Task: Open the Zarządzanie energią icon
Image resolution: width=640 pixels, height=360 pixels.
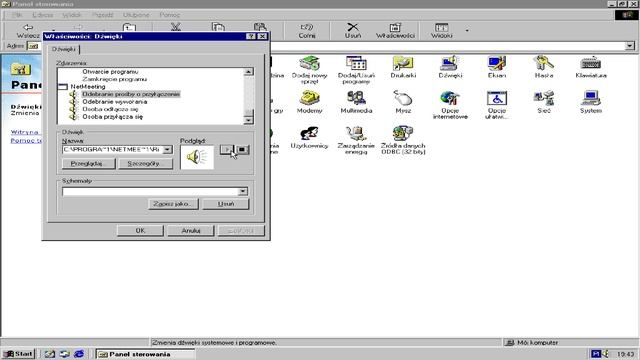Action: coord(356,140)
